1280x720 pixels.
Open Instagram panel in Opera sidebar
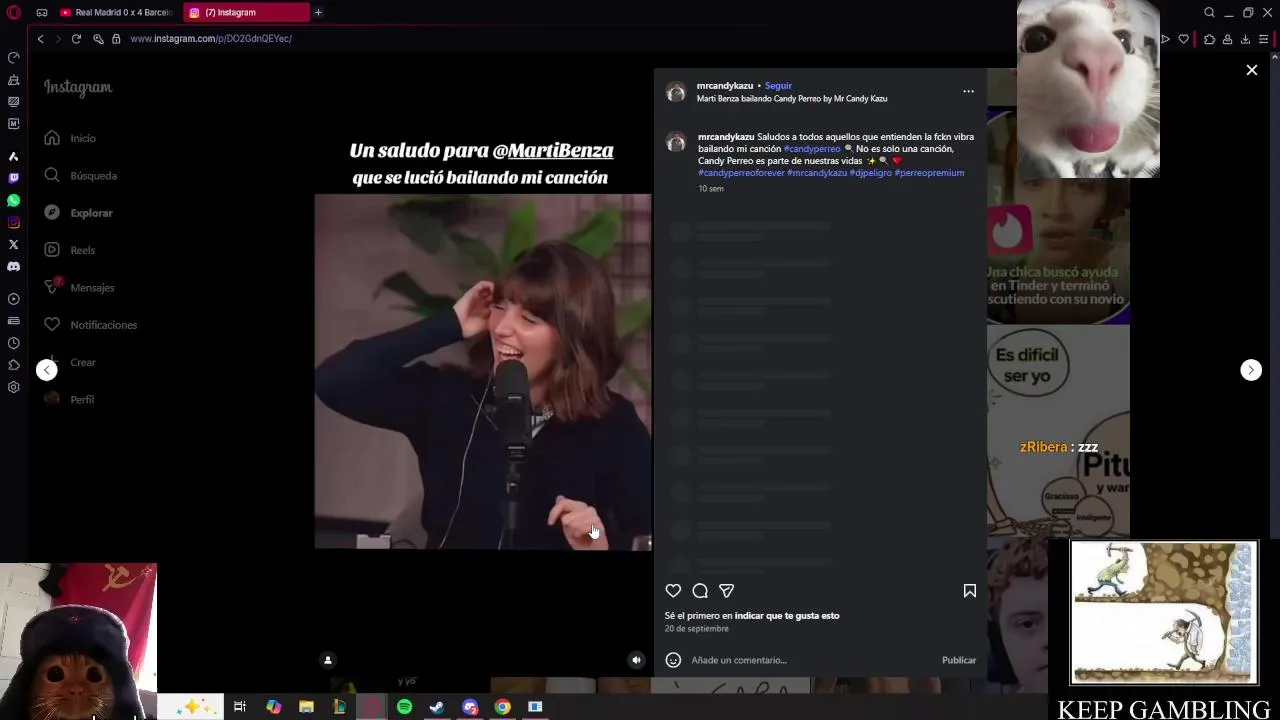[13, 222]
